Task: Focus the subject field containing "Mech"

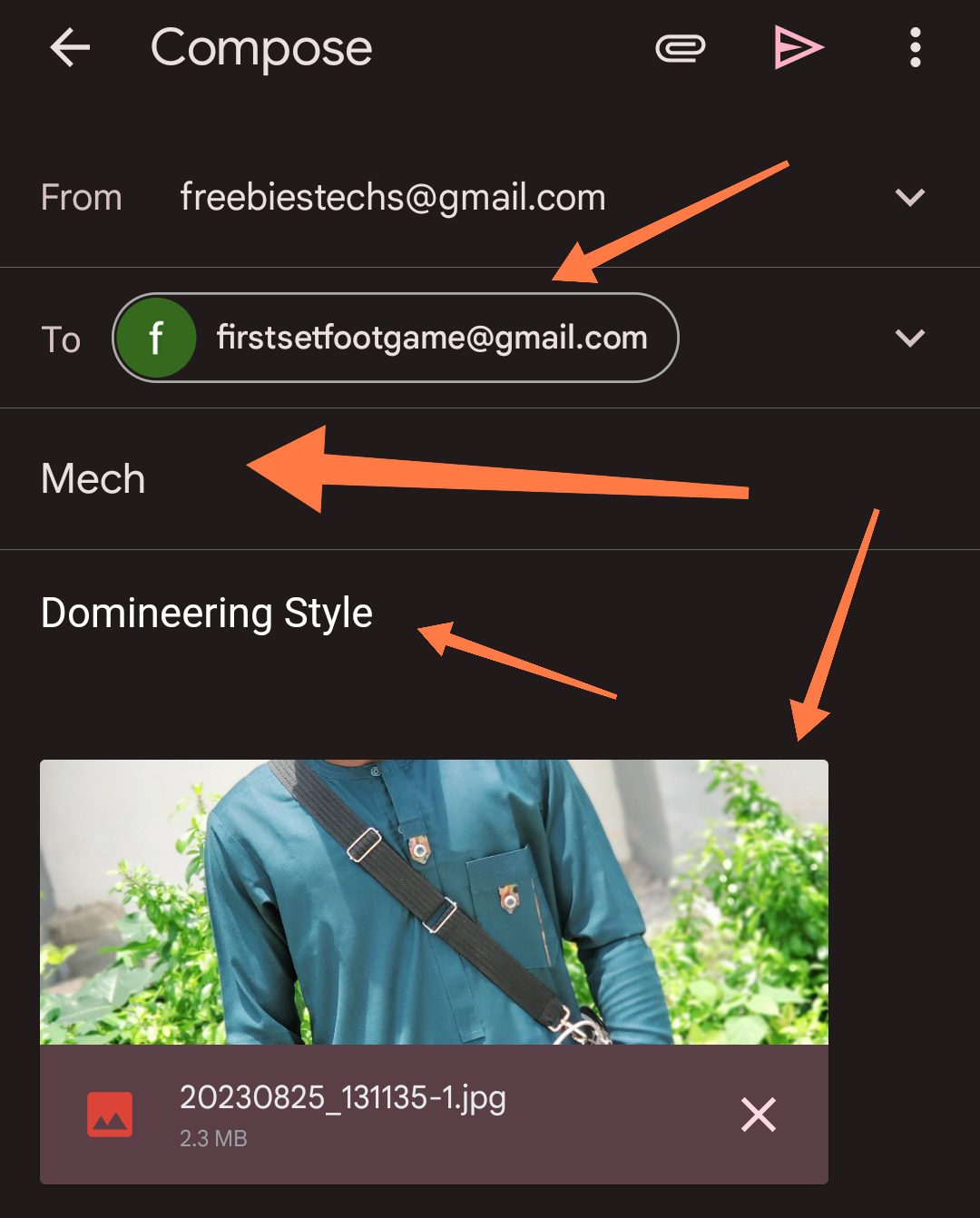Action: (x=93, y=478)
